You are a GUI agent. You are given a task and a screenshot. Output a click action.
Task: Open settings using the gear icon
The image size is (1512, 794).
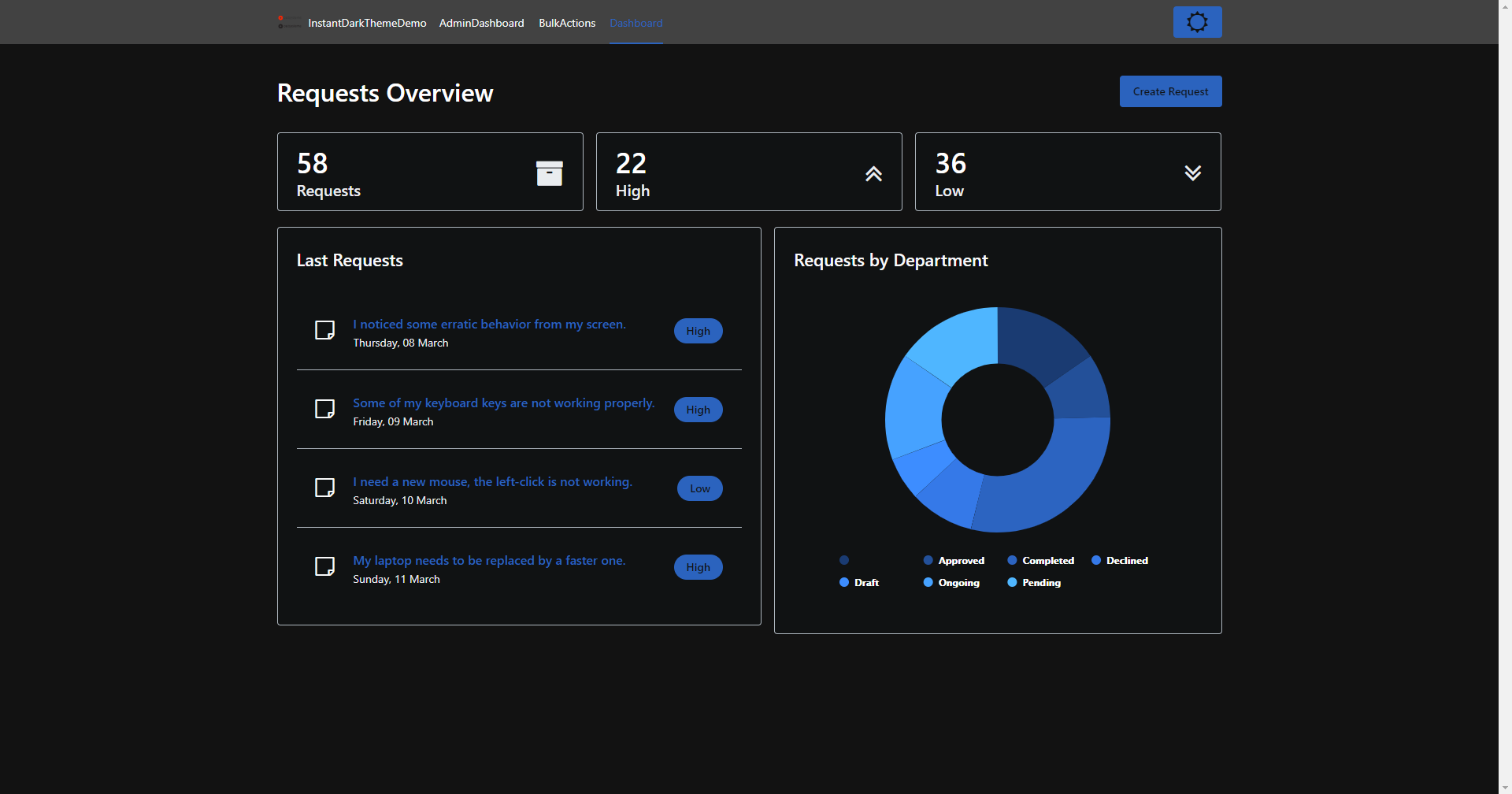pyautogui.click(x=1196, y=21)
